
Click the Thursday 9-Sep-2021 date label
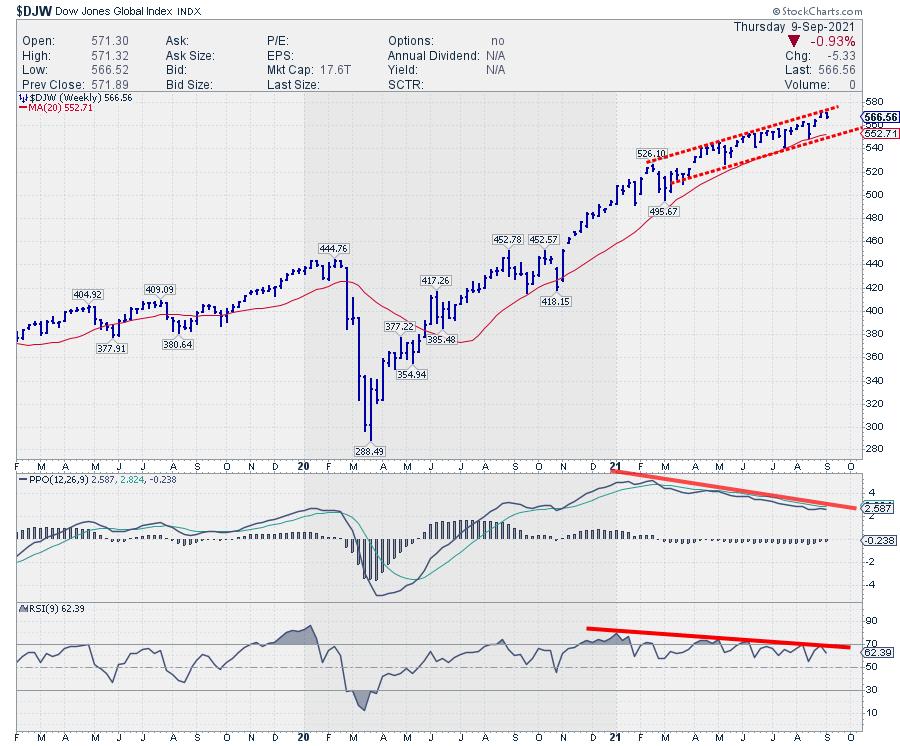click(x=821, y=26)
